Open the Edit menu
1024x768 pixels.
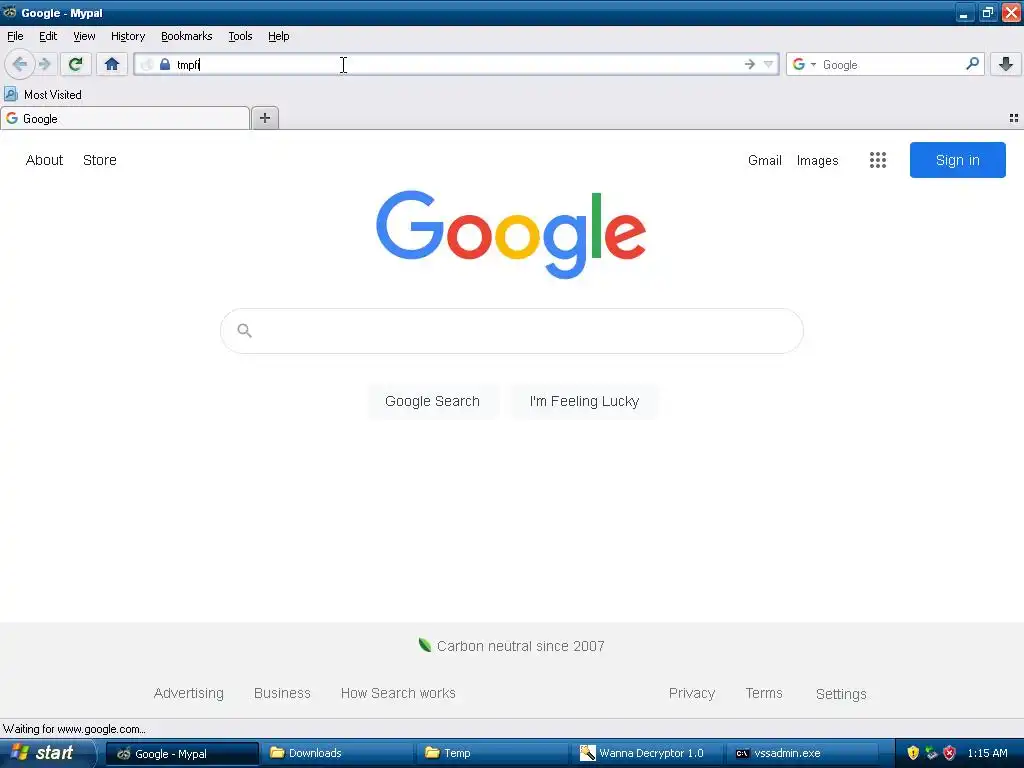pos(48,36)
